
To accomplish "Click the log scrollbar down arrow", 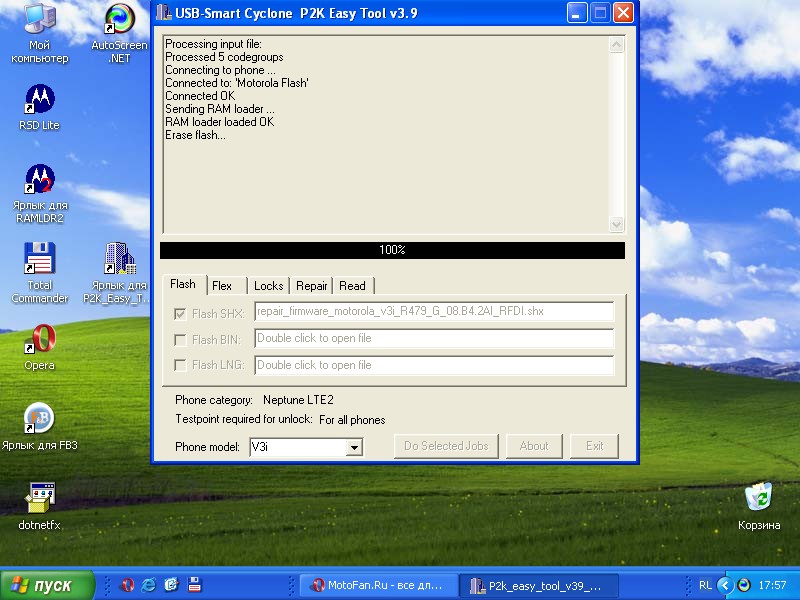I will (x=616, y=224).
